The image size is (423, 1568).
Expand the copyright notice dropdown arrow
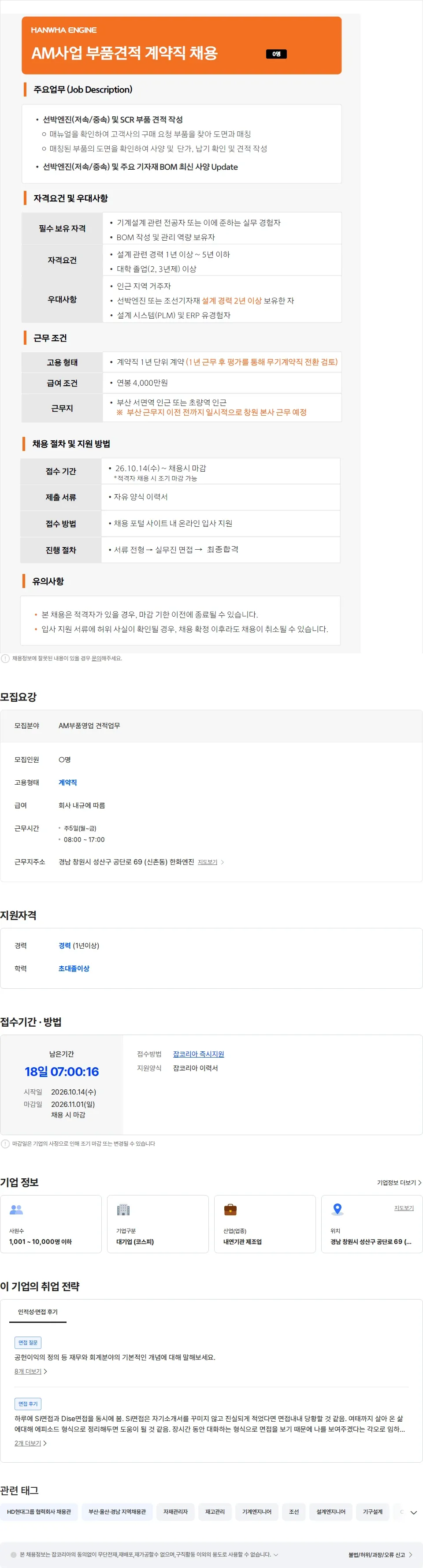[276, 1554]
